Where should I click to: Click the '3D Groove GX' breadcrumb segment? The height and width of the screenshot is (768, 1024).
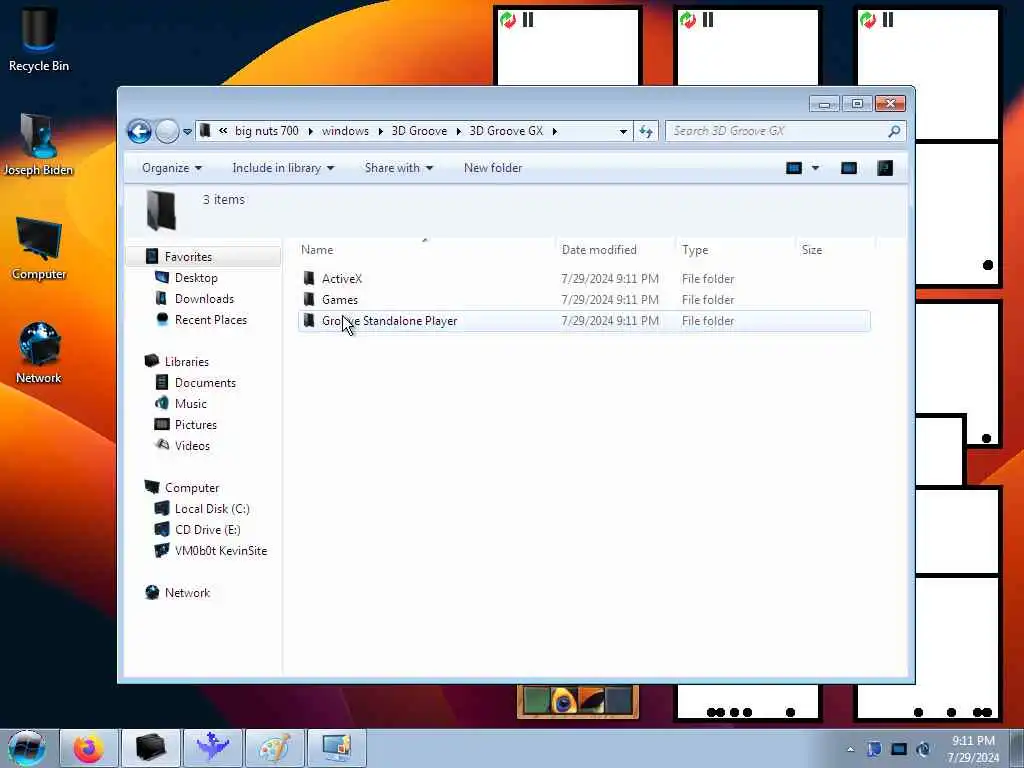click(506, 131)
